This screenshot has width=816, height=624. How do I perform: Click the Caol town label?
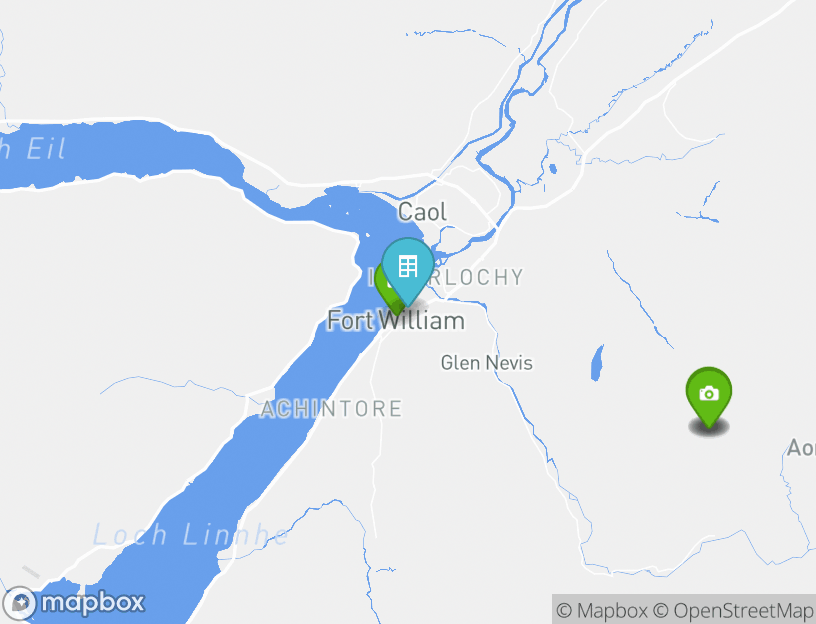coord(422,212)
